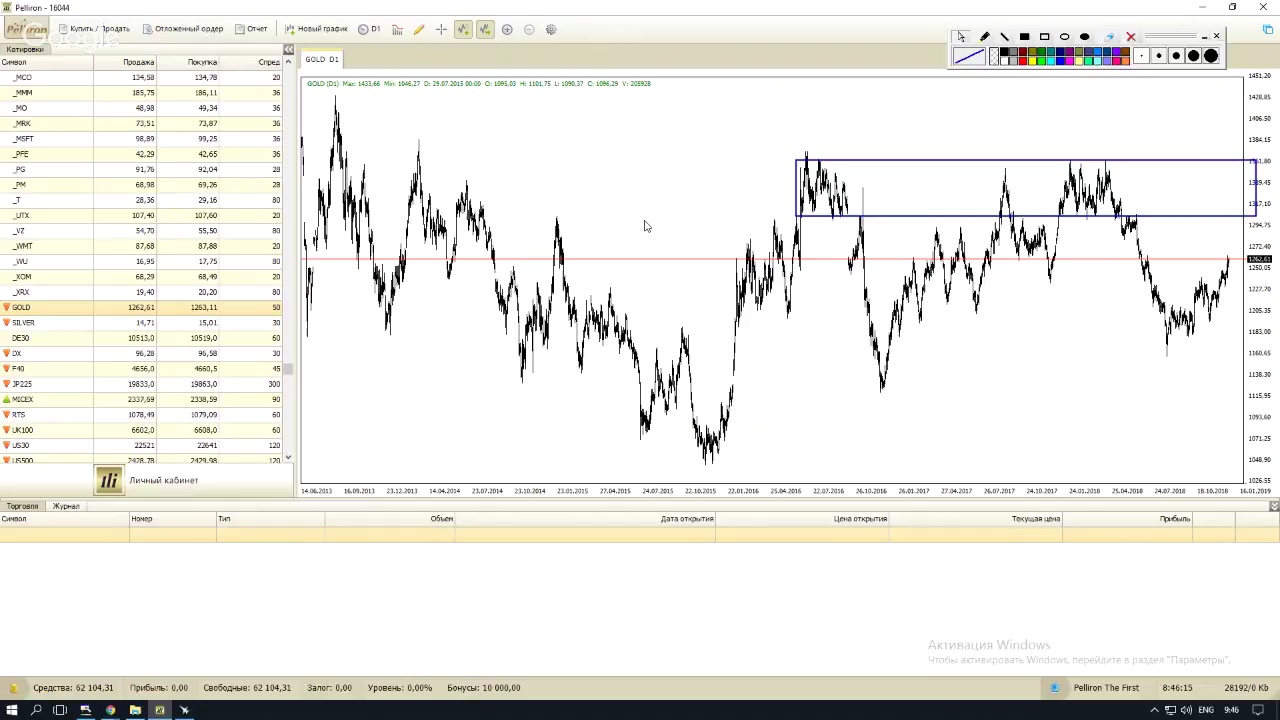1280x720 pixels.
Task: Zoom out the chart with minus icon
Action: [529, 29]
